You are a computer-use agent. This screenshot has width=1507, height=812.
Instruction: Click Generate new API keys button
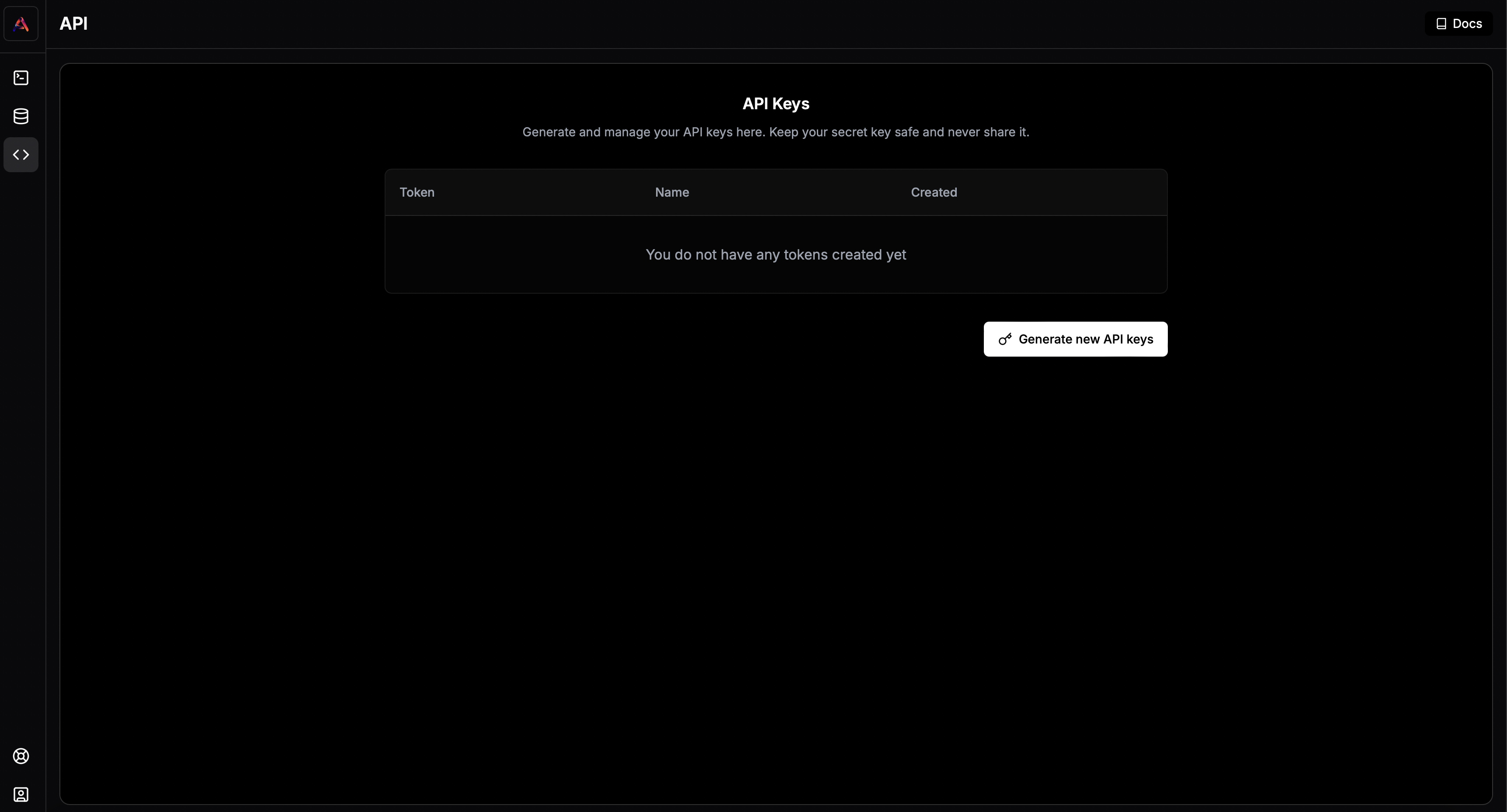(x=1075, y=339)
